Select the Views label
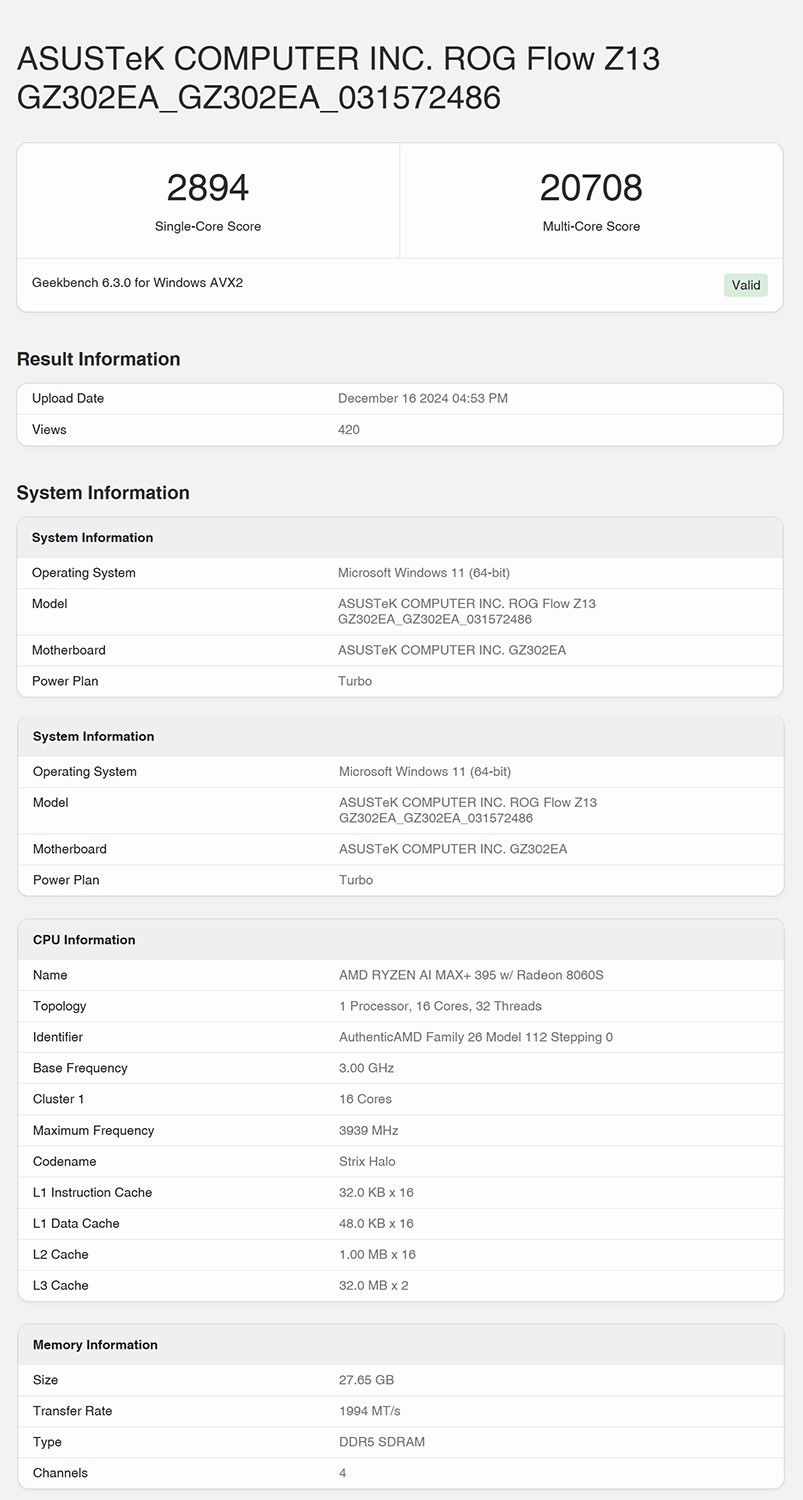This screenshot has height=1500, width=803. click(x=49, y=429)
